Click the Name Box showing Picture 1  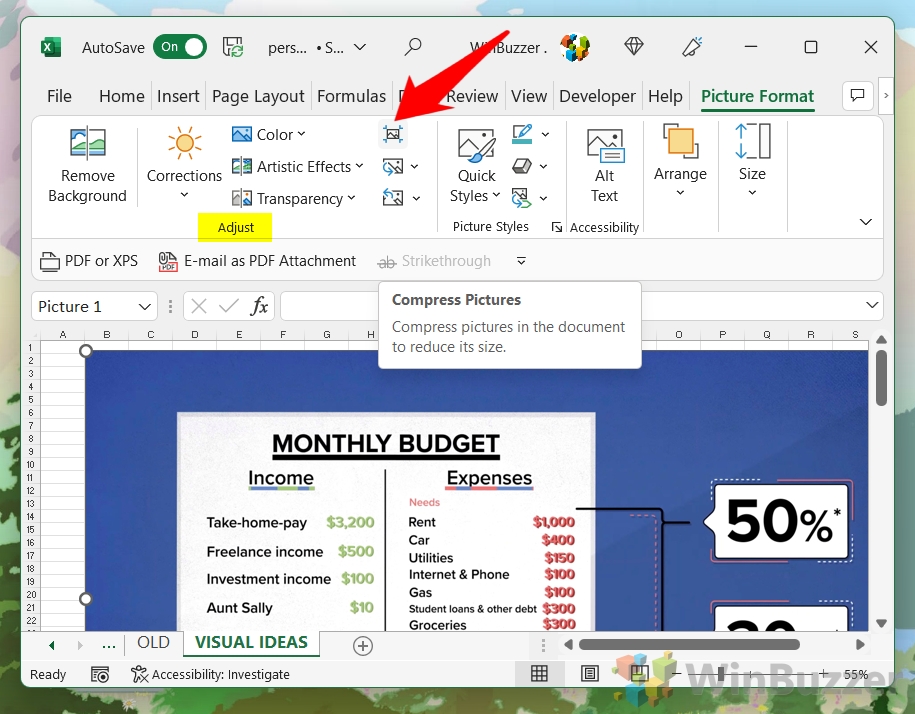point(94,306)
